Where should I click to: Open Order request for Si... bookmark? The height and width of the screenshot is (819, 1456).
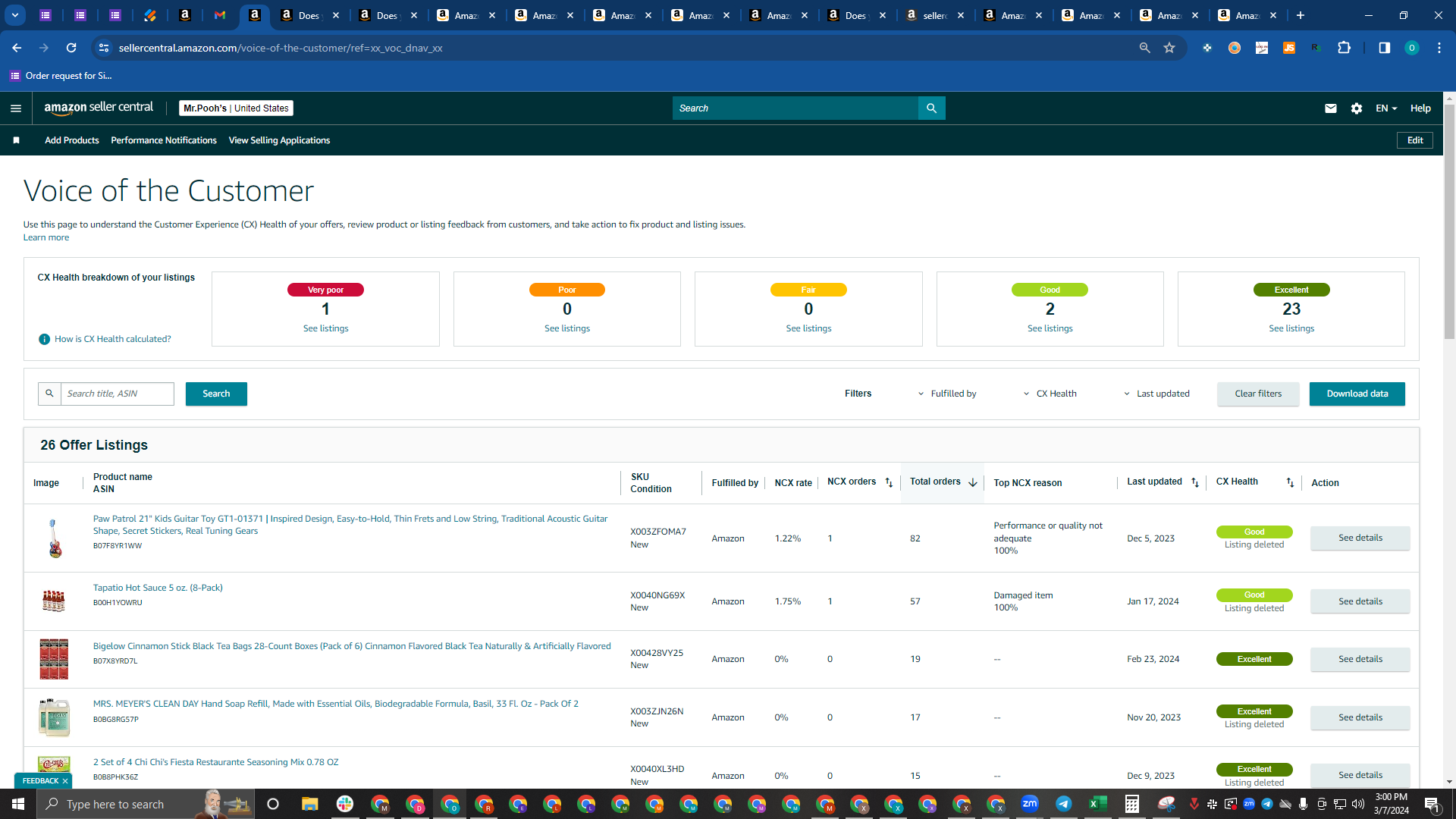click(61, 75)
